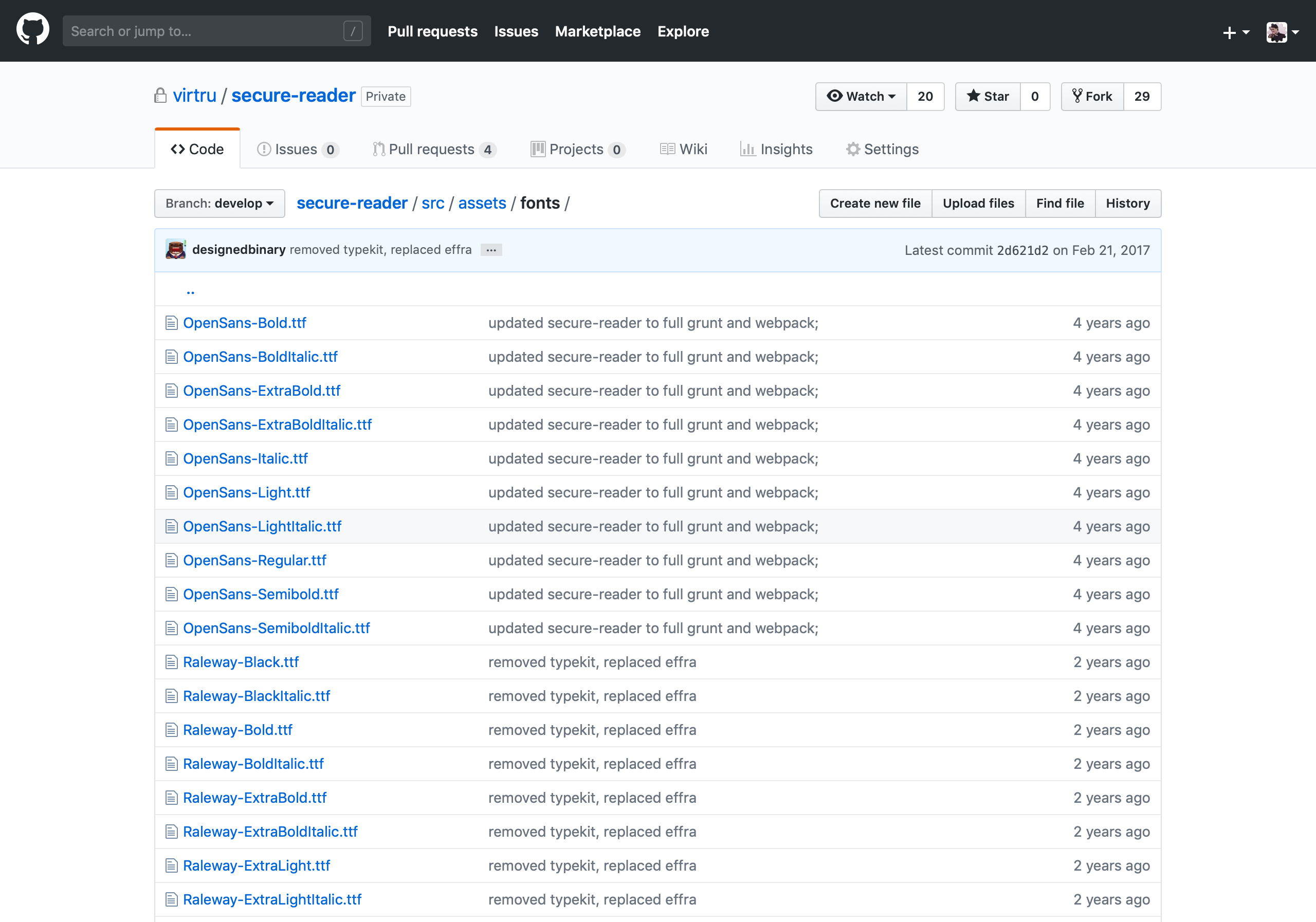
Task: Expand the commit message ellipsis
Action: point(491,250)
